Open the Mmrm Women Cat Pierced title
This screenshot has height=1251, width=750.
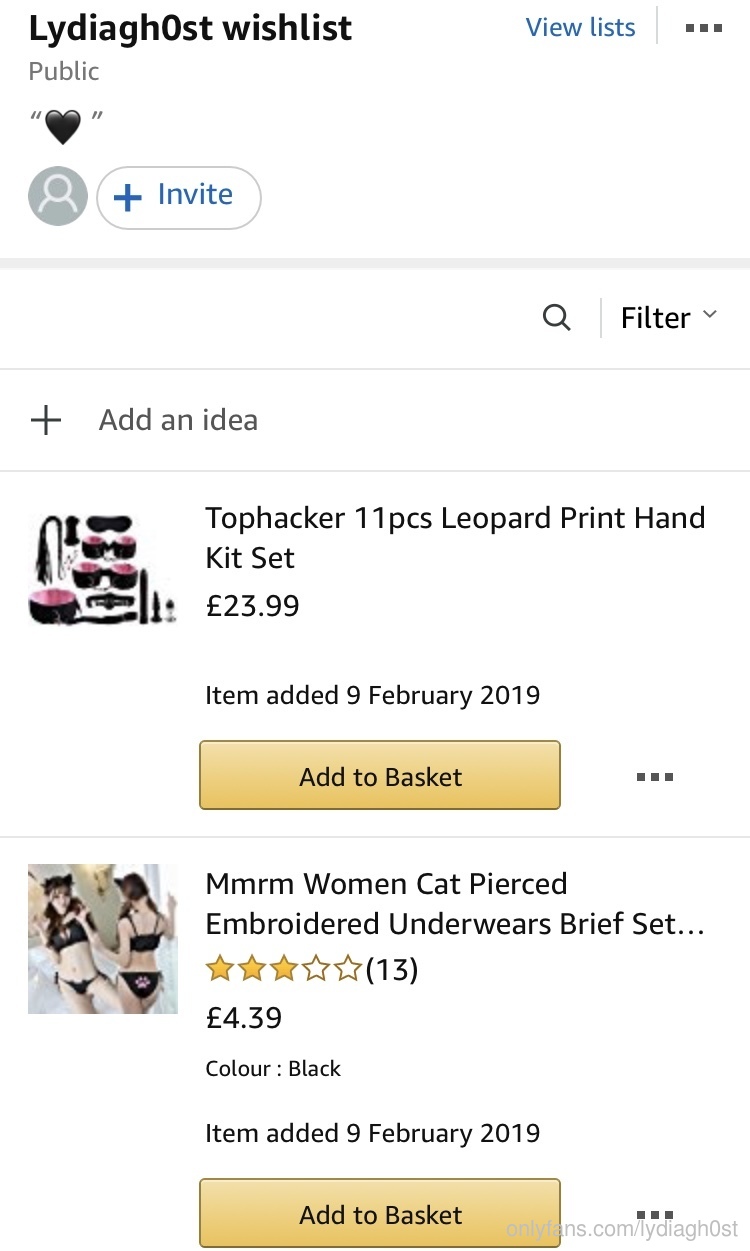[455, 903]
